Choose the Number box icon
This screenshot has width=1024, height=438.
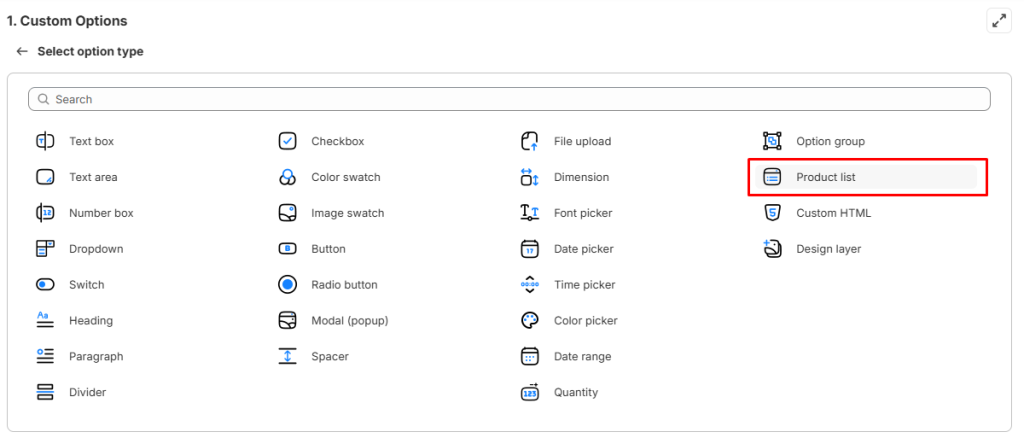(x=45, y=213)
